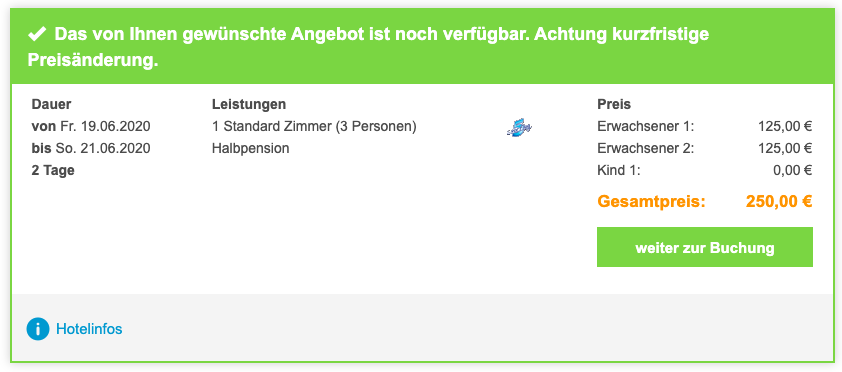Click the word Preisänderung in the banner
The width and height of the screenshot is (842, 372).
pyautogui.click(x=92, y=61)
